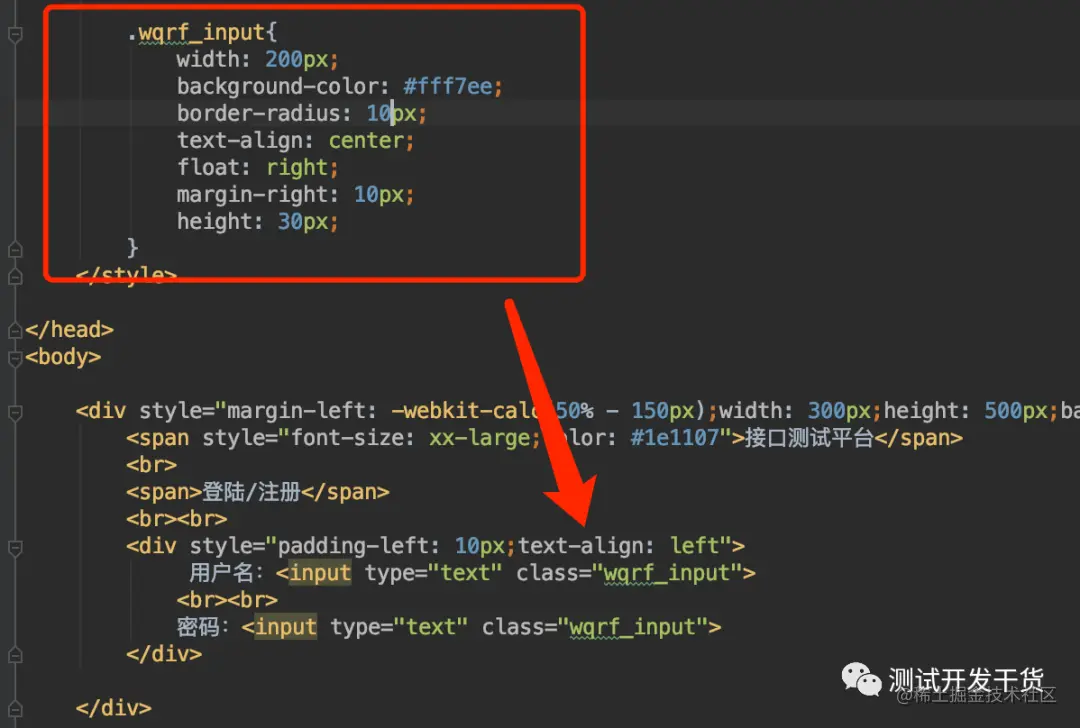This screenshot has width=1080, height=728.
Task: Click the fold marker next to </head>
Action: (x=14, y=331)
